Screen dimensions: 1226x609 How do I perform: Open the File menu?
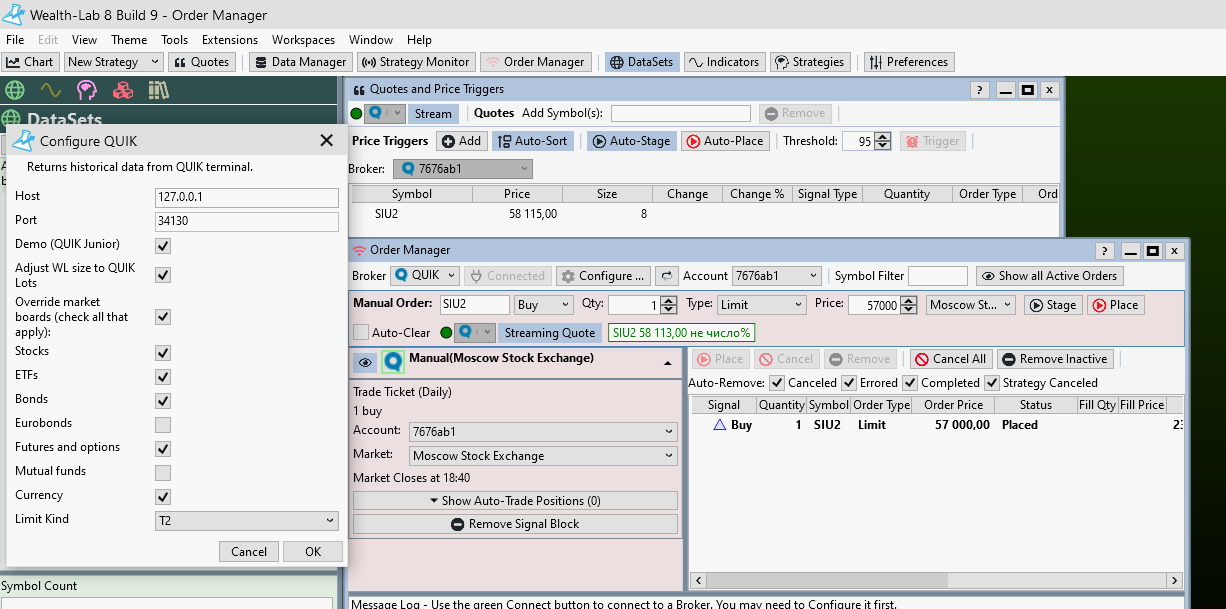click(x=15, y=40)
